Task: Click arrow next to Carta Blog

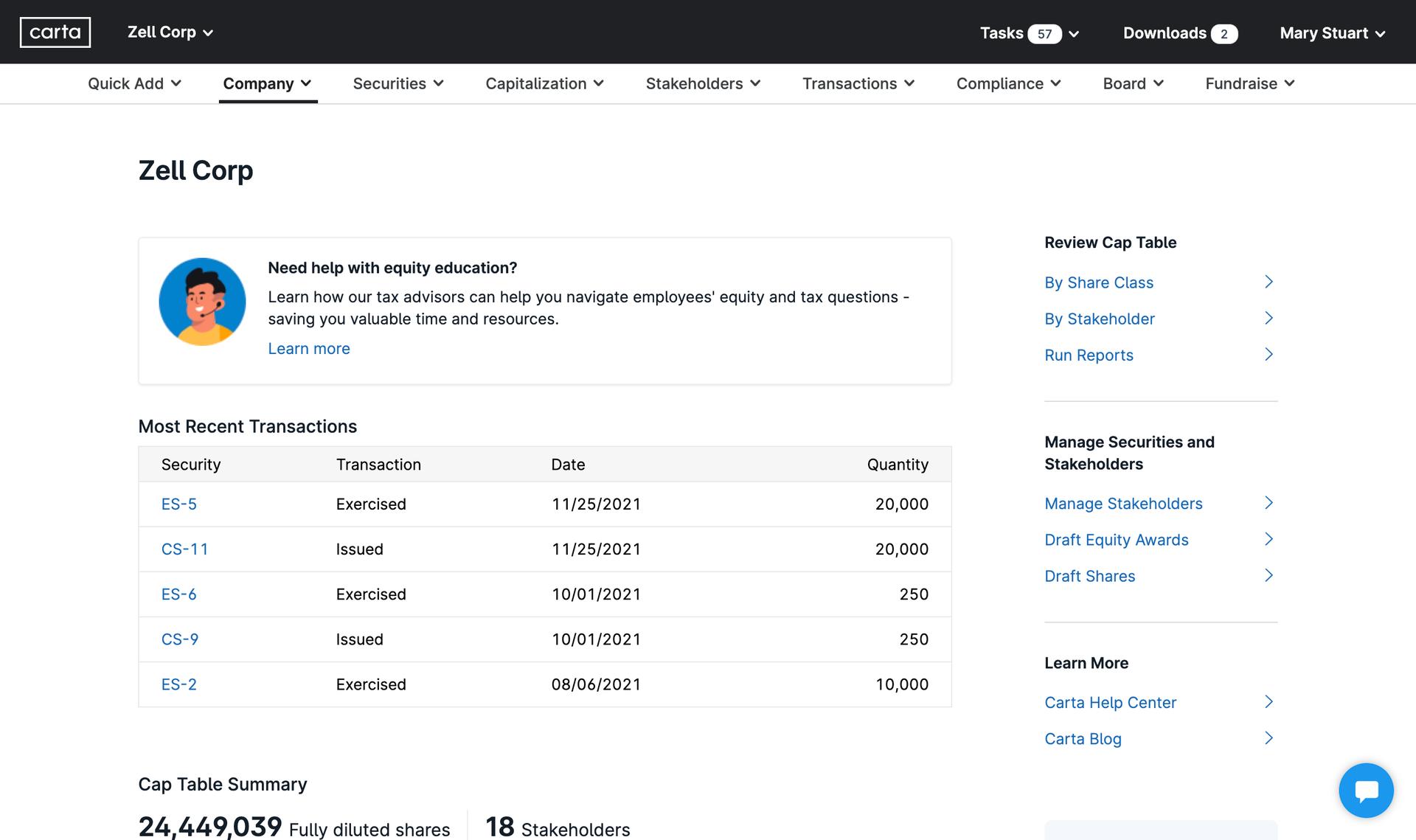Action: click(1268, 738)
